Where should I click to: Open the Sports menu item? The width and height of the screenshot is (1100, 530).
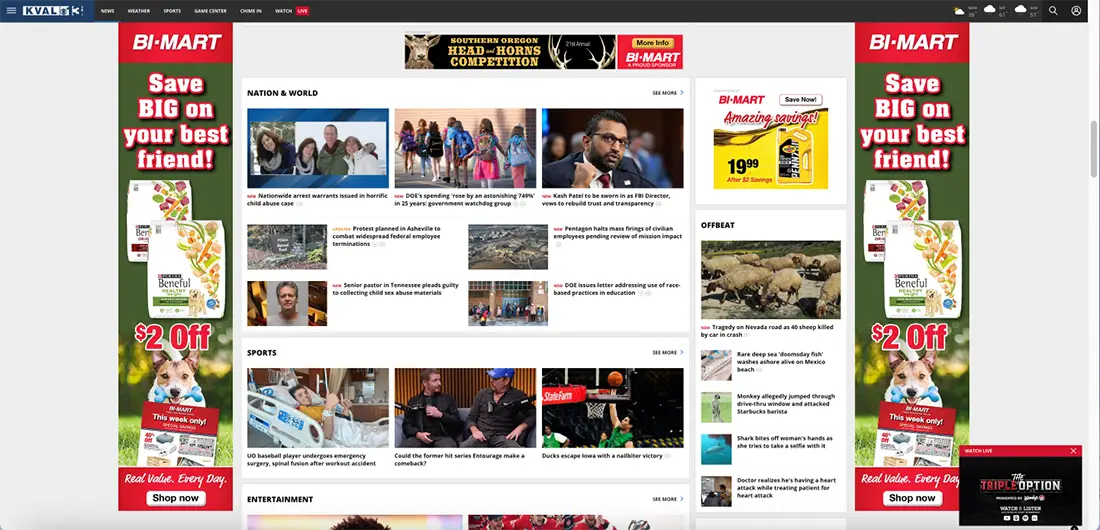click(x=172, y=11)
